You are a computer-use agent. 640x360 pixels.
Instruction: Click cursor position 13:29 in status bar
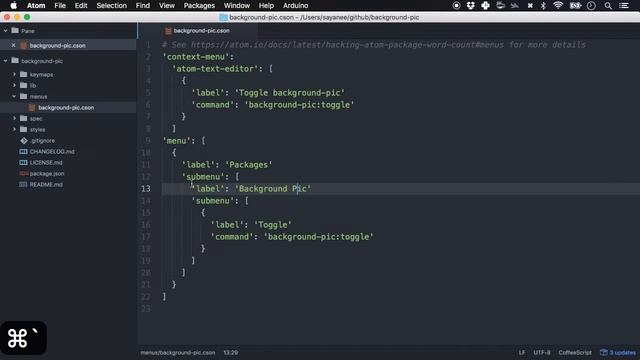click(x=231, y=353)
